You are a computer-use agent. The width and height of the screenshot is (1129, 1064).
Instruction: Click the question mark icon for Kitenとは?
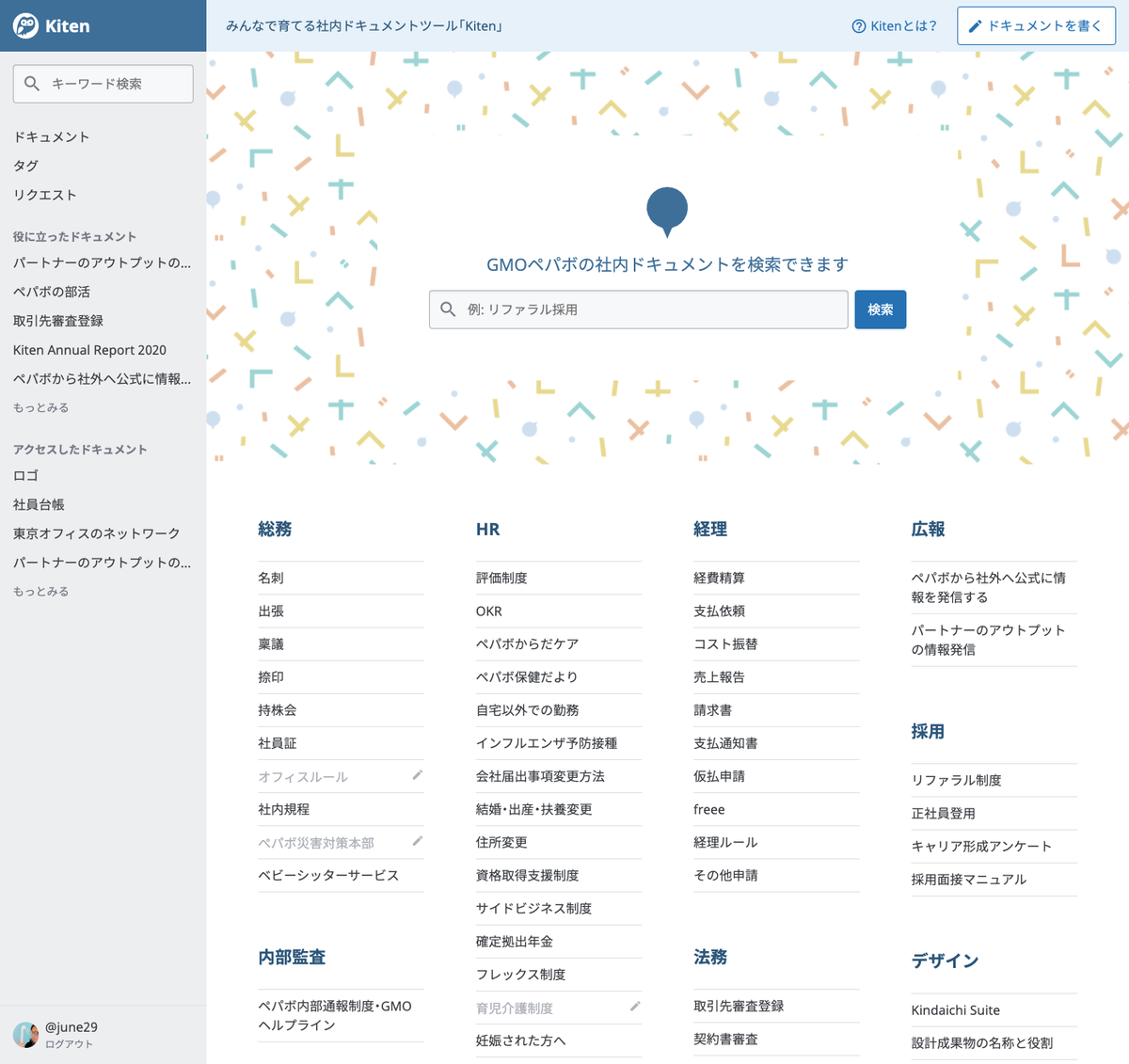click(858, 26)
